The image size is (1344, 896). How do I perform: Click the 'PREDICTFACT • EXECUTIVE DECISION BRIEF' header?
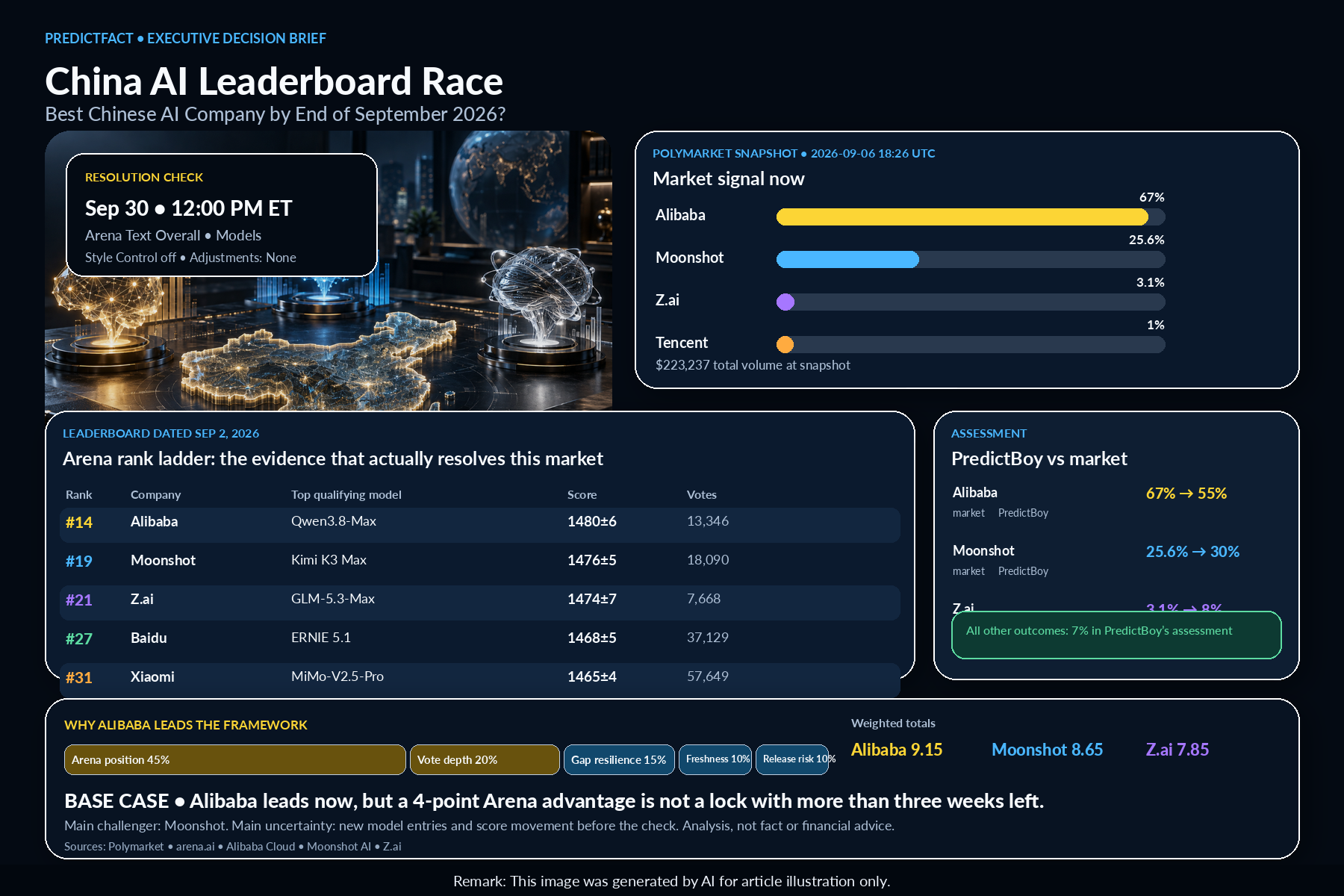186,38
